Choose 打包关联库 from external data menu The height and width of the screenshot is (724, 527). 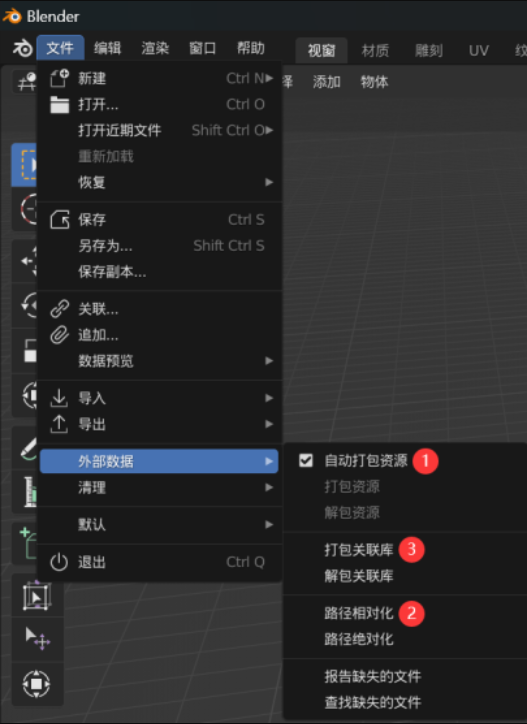pyautogui.click(x=358, y=549)
